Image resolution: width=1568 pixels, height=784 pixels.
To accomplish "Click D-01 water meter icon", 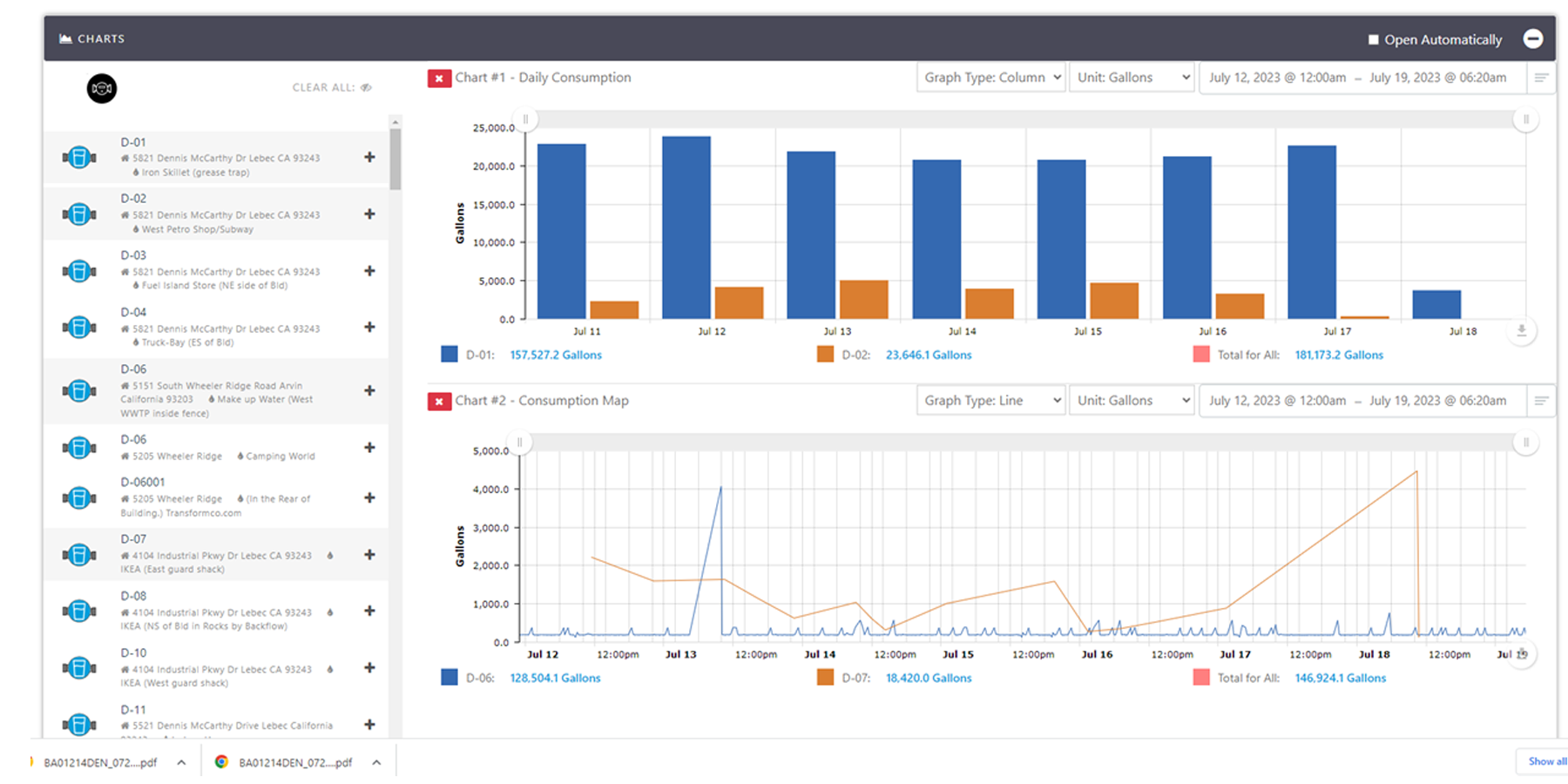I will pyautogui.click(x=79, y=158).
